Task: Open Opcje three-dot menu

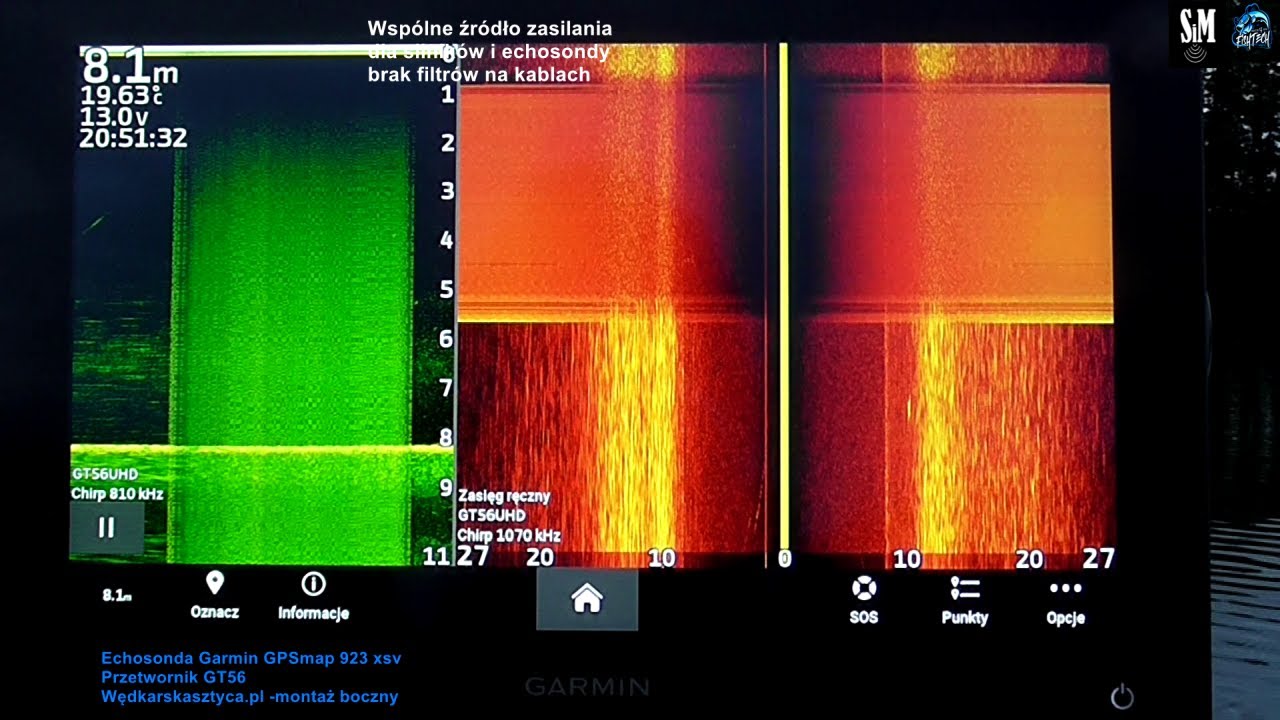Action: (x=1065, y=588)
